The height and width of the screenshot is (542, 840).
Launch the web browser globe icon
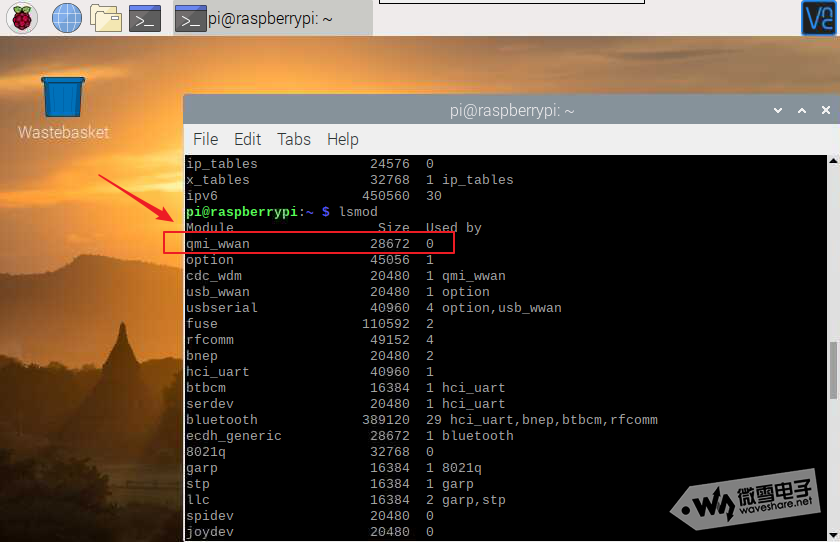[66, 17]
